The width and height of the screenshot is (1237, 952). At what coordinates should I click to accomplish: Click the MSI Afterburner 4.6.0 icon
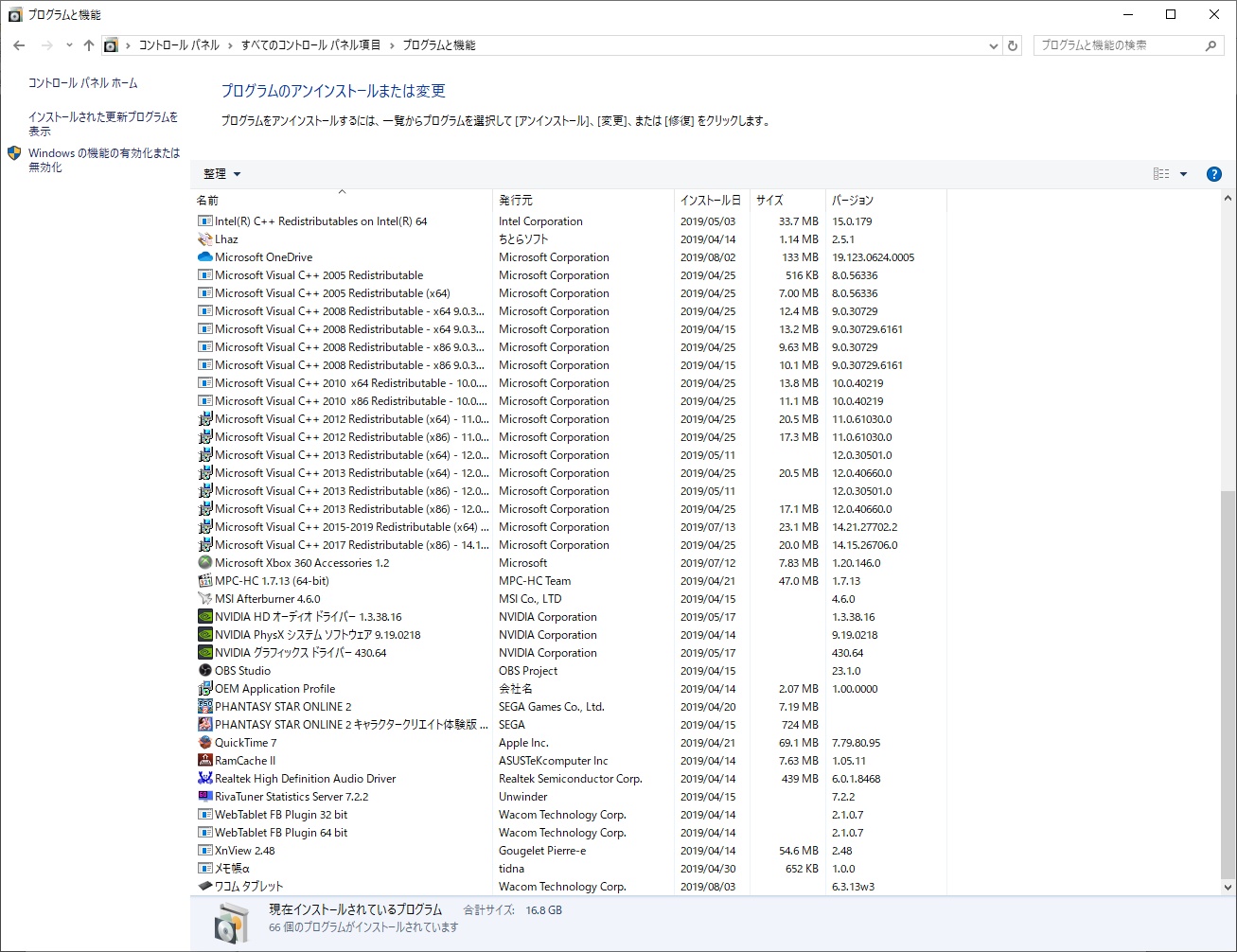point(205,599)
